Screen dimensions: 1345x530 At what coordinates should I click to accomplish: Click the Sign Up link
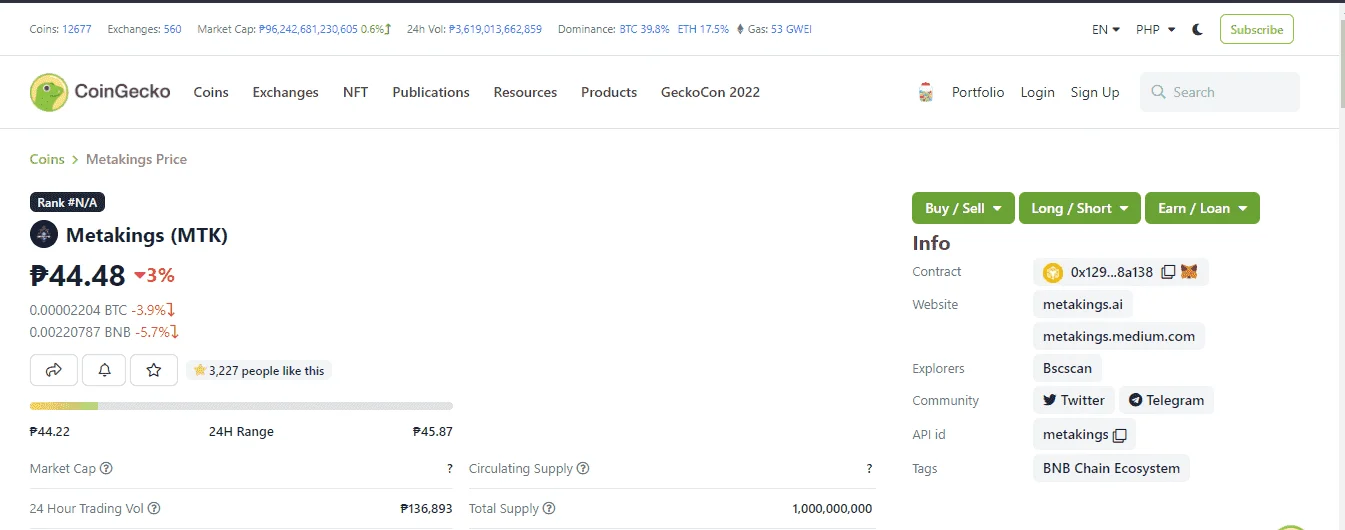1095,92
